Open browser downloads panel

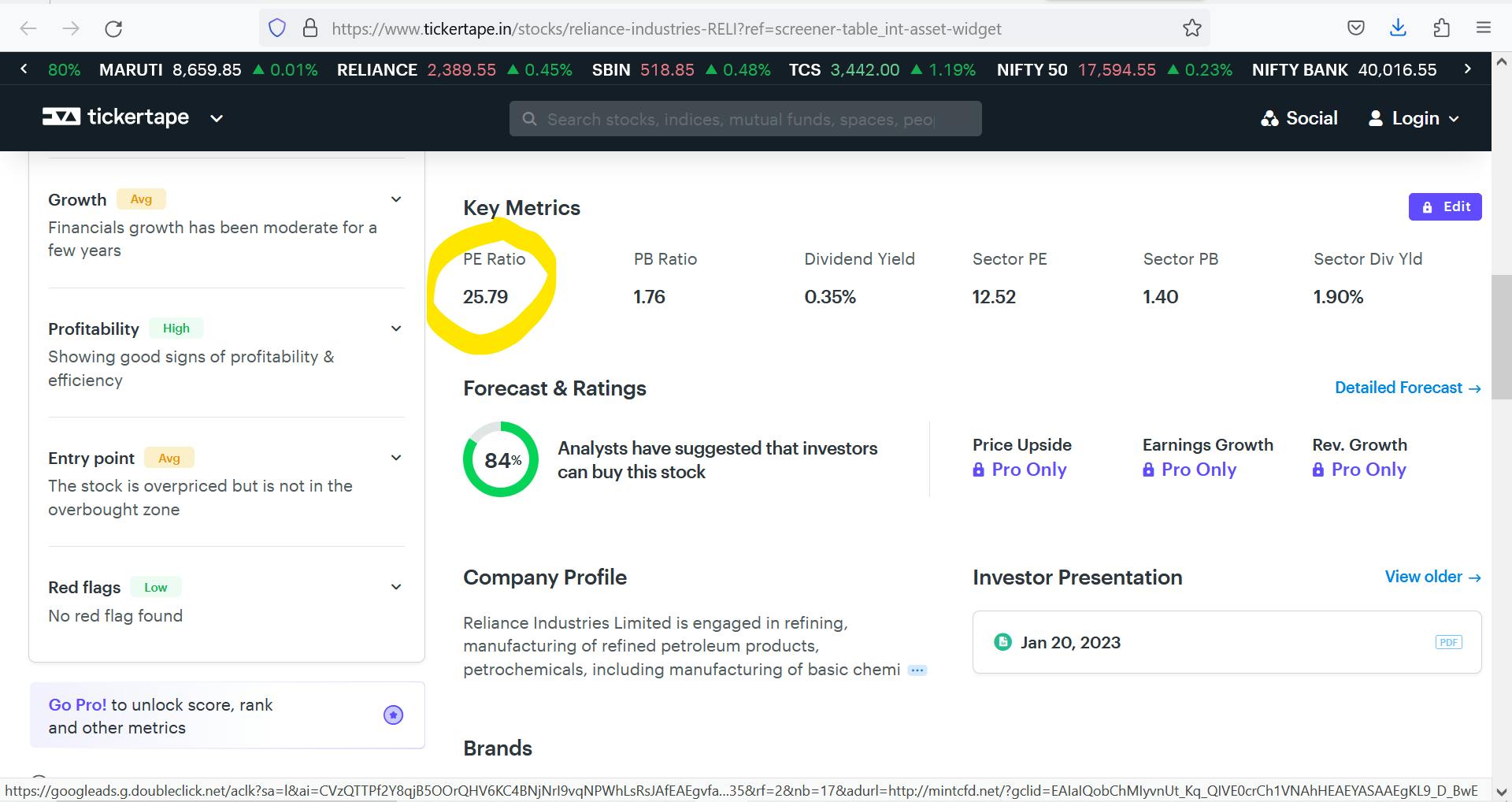coord(1399,28)
